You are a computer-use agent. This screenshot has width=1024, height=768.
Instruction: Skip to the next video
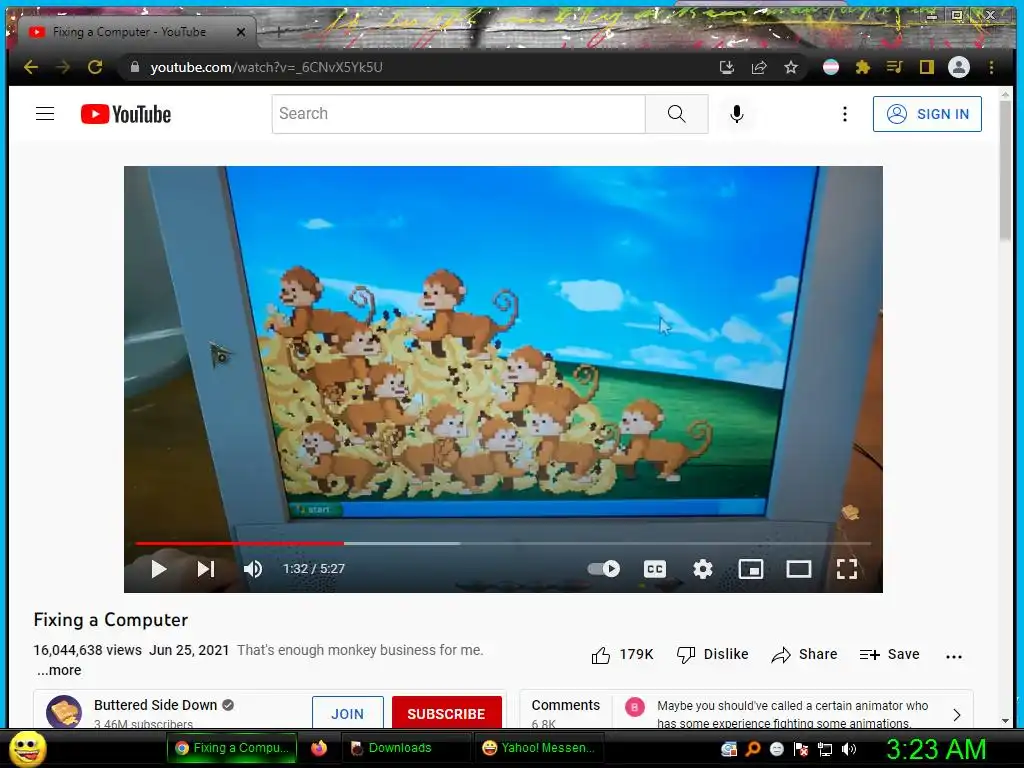tap(206, 569)
